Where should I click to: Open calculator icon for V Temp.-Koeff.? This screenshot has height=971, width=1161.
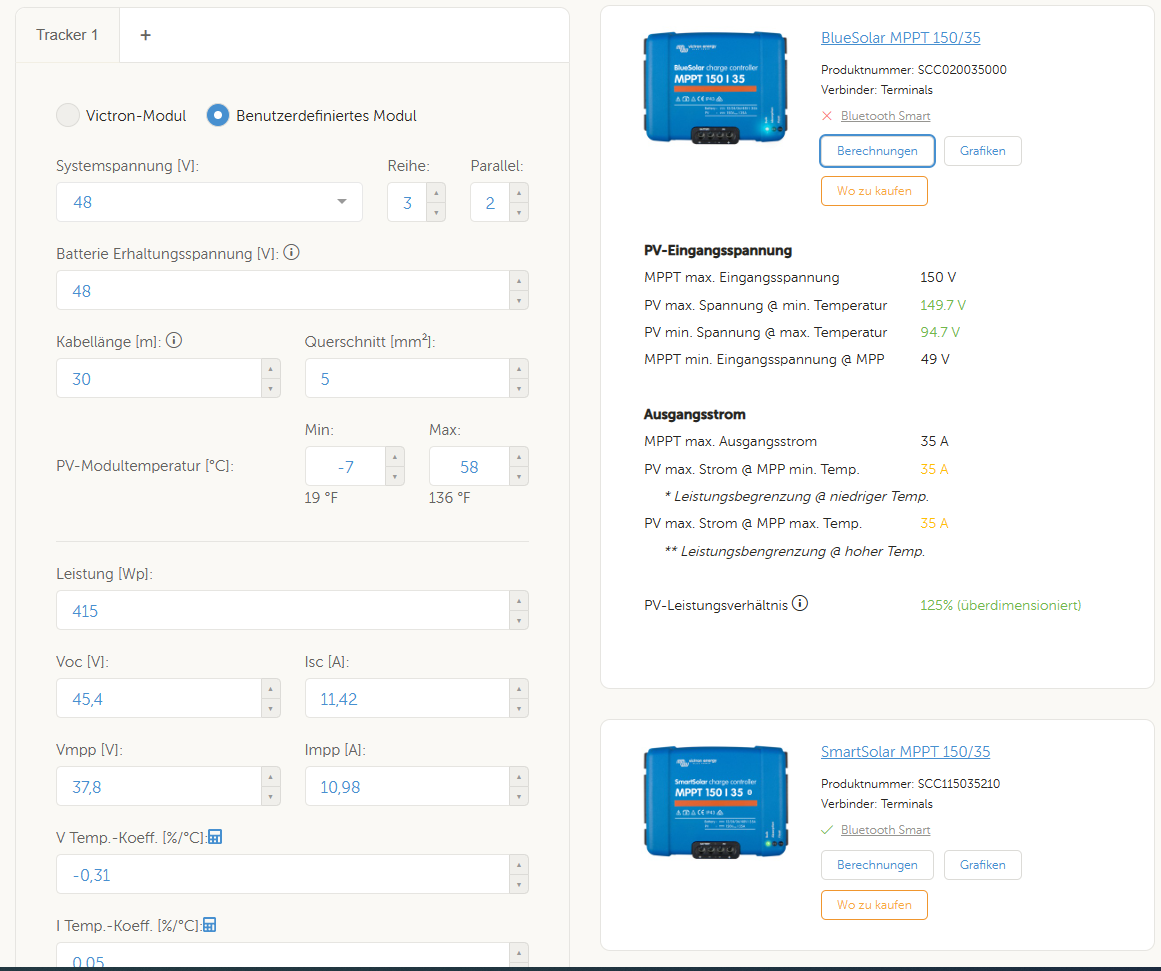(215, 837)
